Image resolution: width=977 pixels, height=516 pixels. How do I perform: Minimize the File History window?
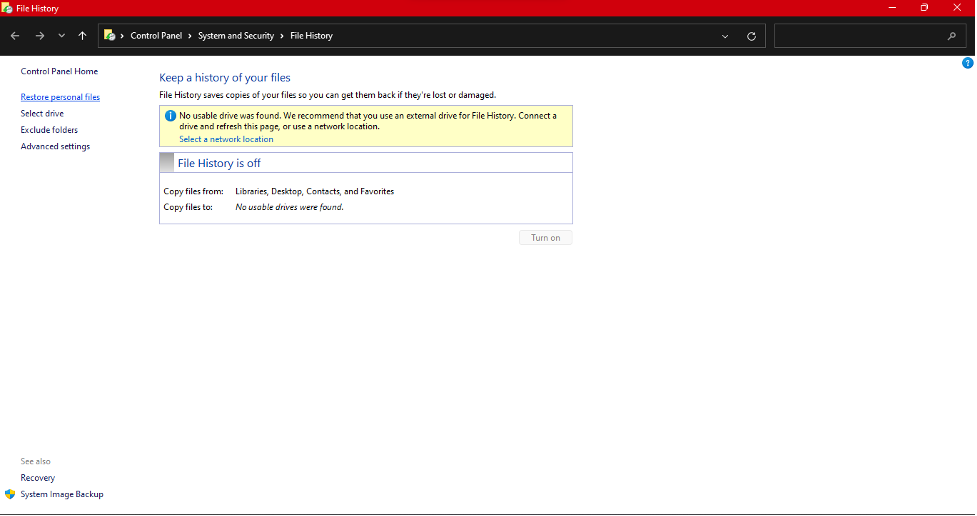coord(892,7)
